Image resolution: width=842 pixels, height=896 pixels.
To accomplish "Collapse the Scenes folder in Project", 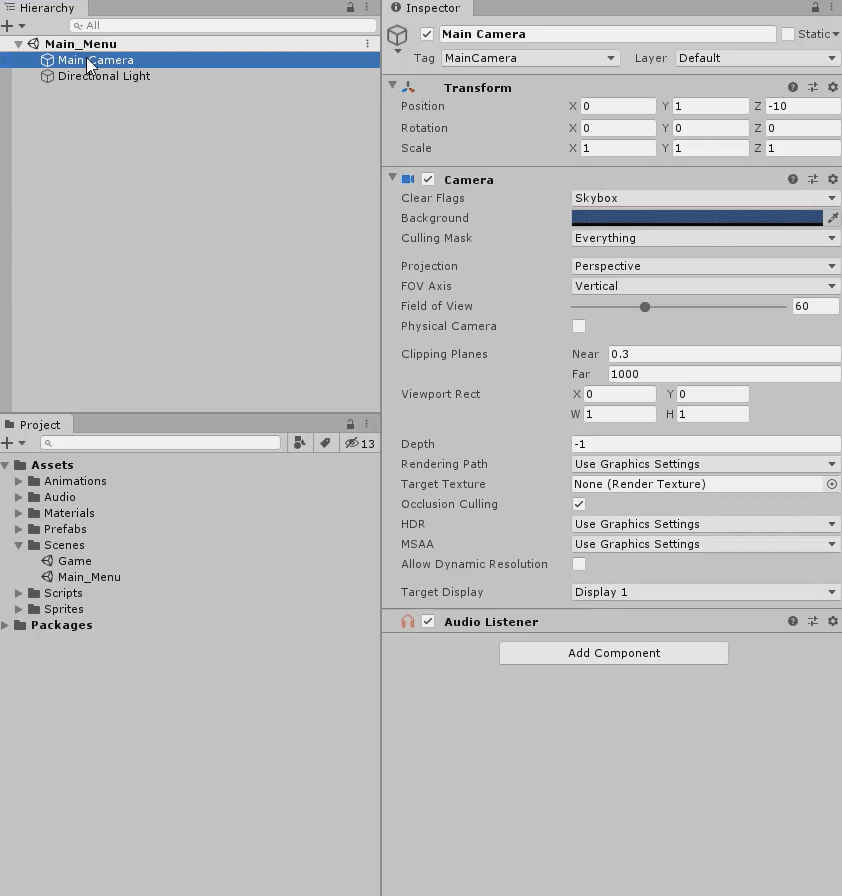I will coord(17,545).
